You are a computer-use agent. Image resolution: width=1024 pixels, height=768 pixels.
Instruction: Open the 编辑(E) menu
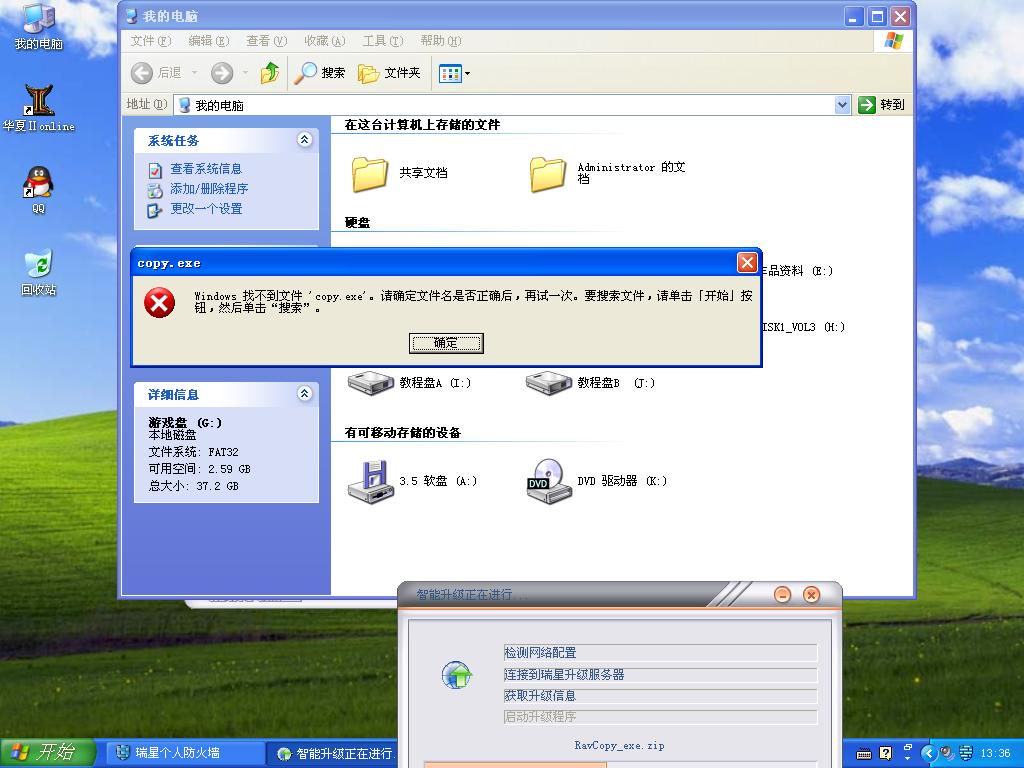(x=208, y=40)
